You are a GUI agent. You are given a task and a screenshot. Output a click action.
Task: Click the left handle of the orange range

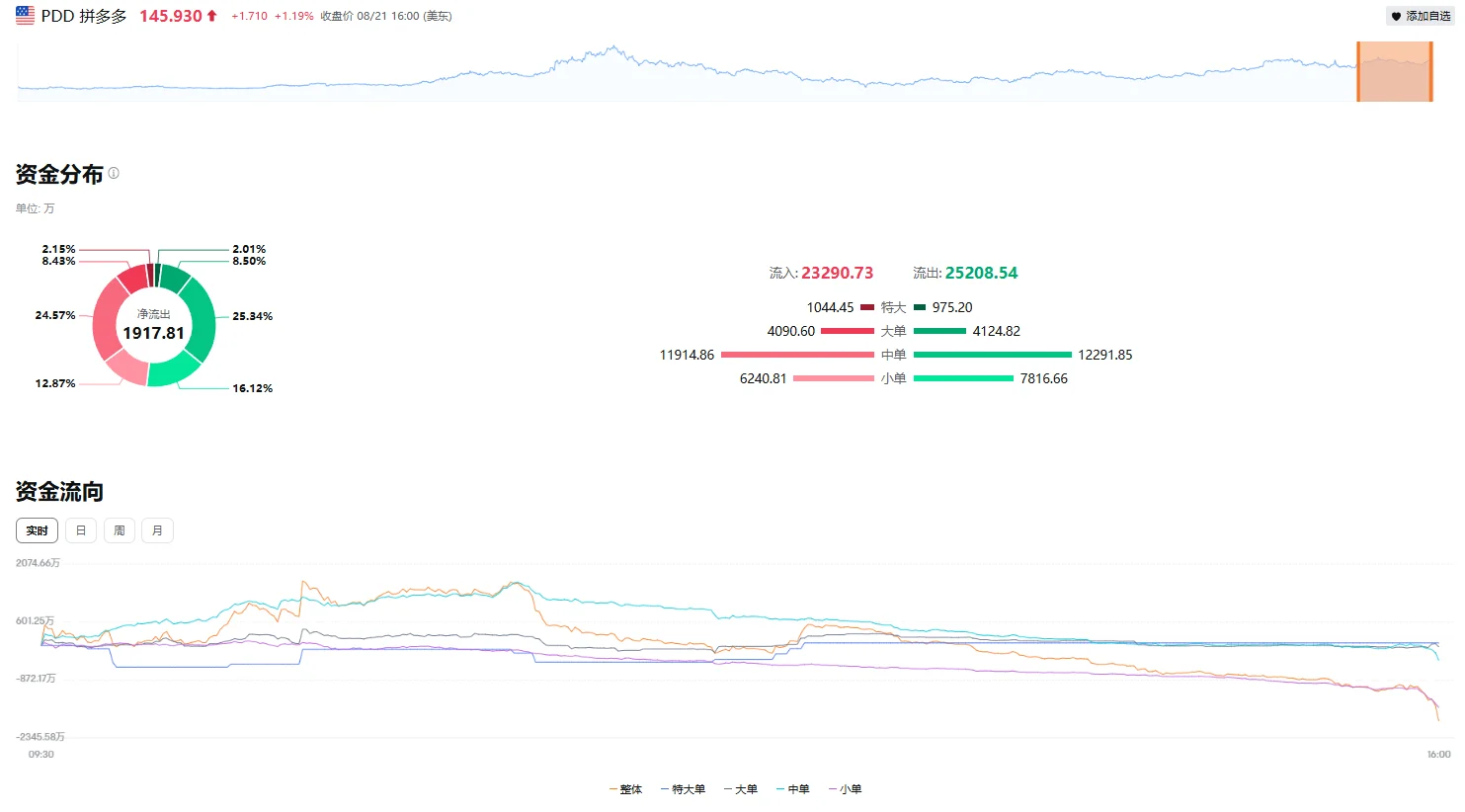point(1358,71)
